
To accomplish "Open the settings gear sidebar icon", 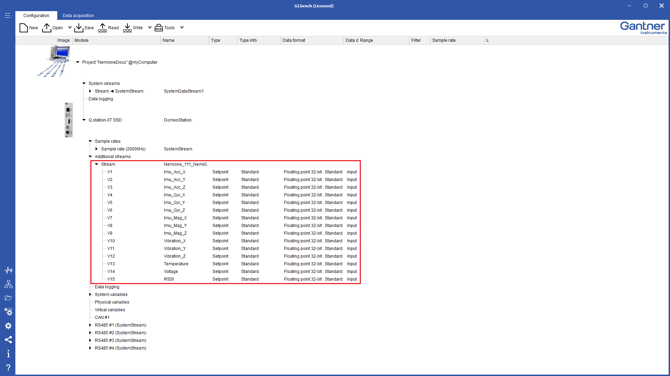I will pyautogui.click(x=8, y=326).
